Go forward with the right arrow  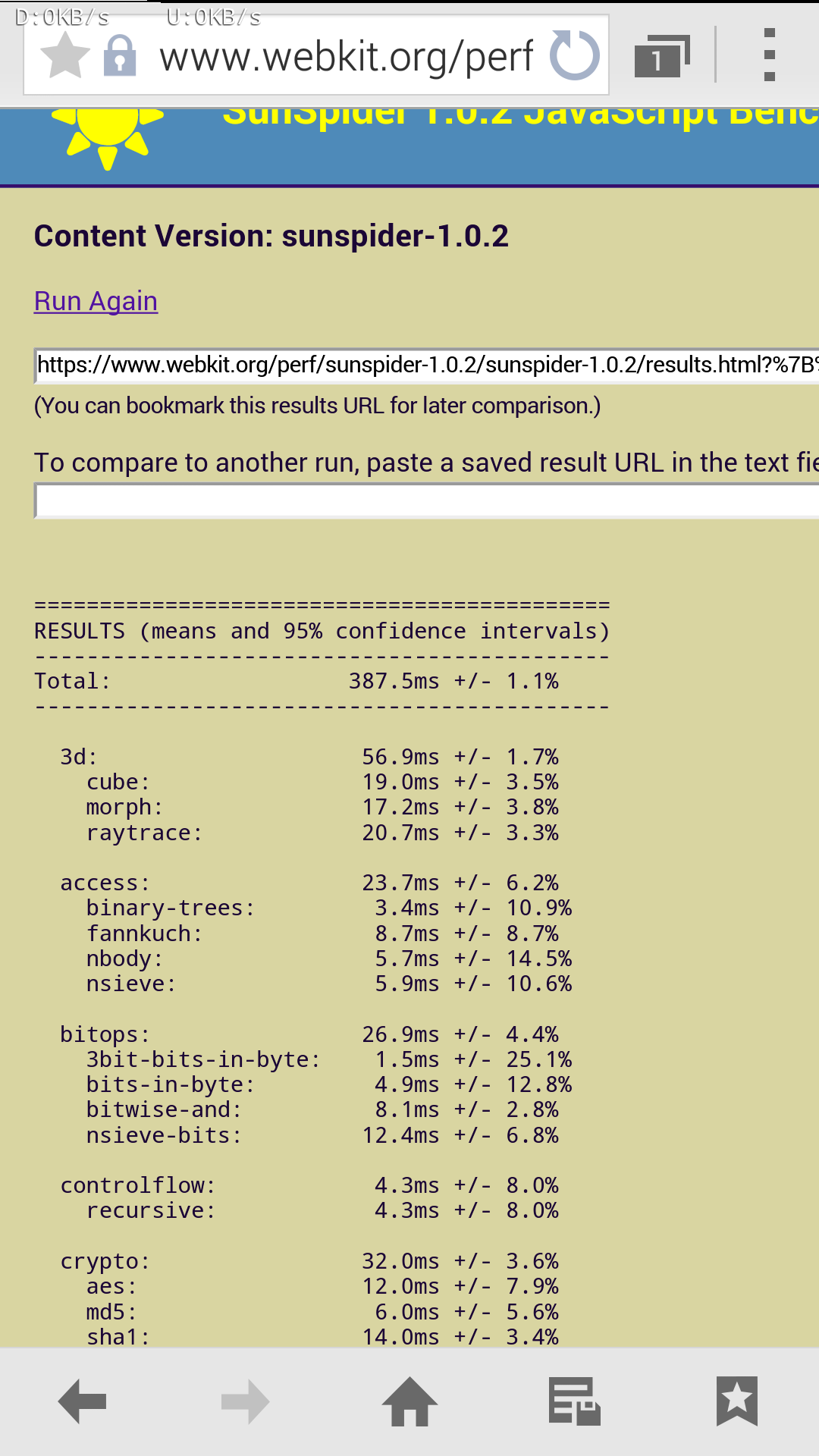point(246,1401)
